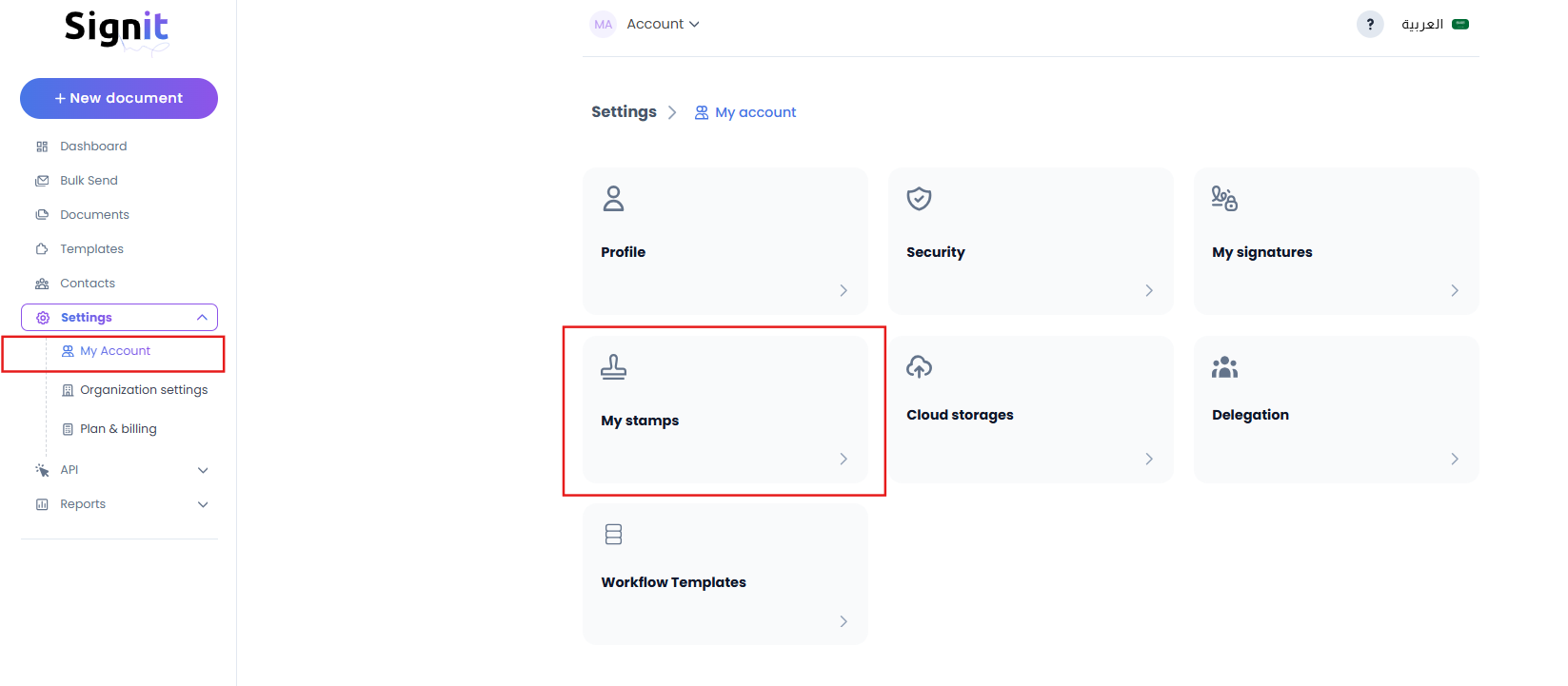Viewport: 1568px width, 686px height.
Task: Open the My account breadcrumb link
Action: click(x=755, y=111)
